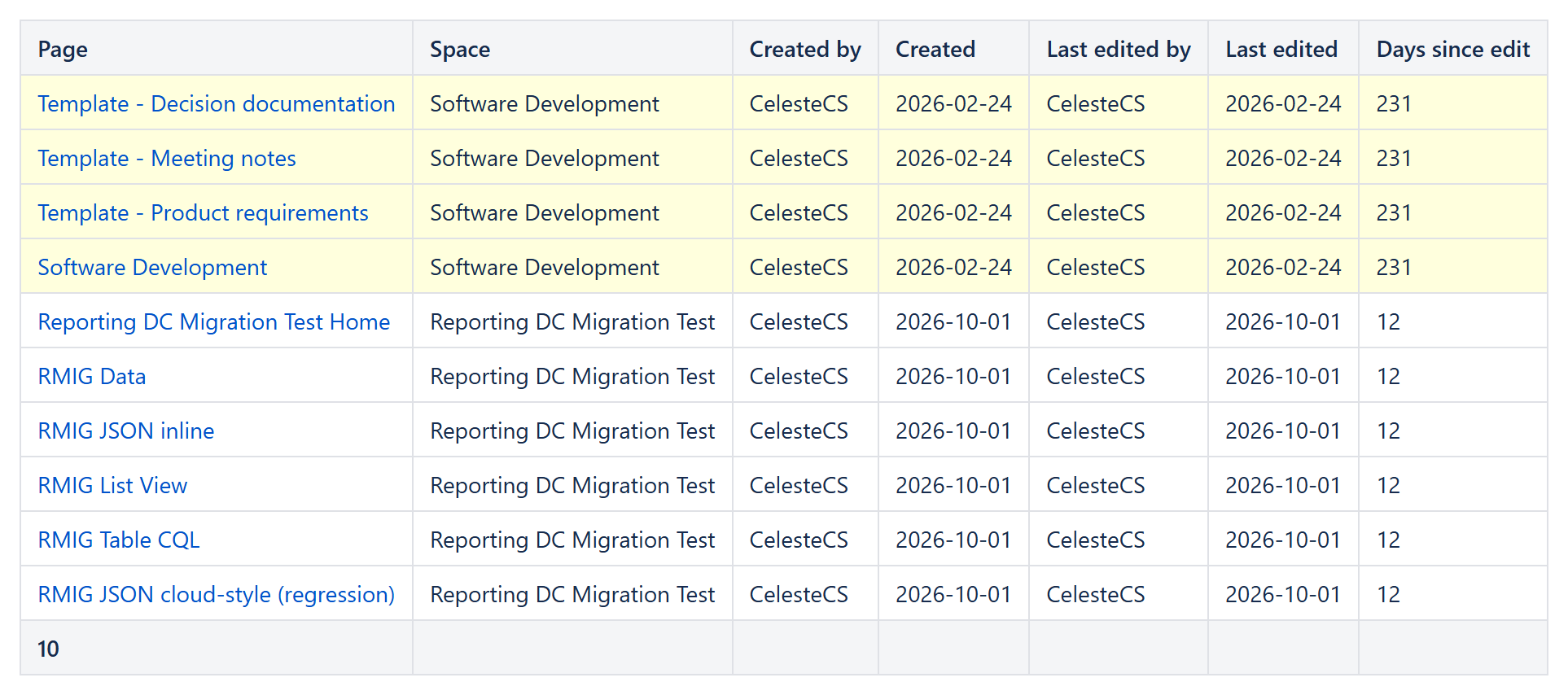Open the RMIG Data page link

click(92, 376)
